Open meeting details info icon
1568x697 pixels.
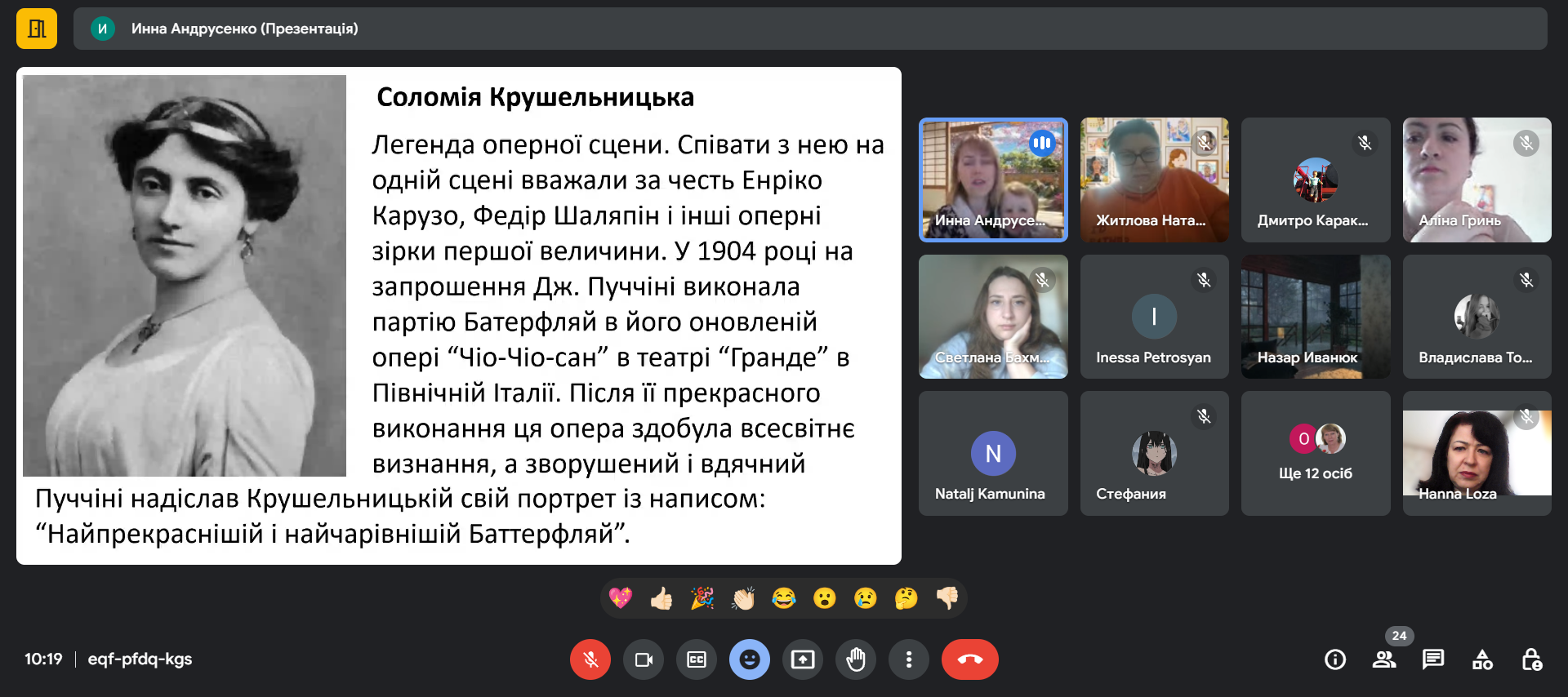point(1335,659)
